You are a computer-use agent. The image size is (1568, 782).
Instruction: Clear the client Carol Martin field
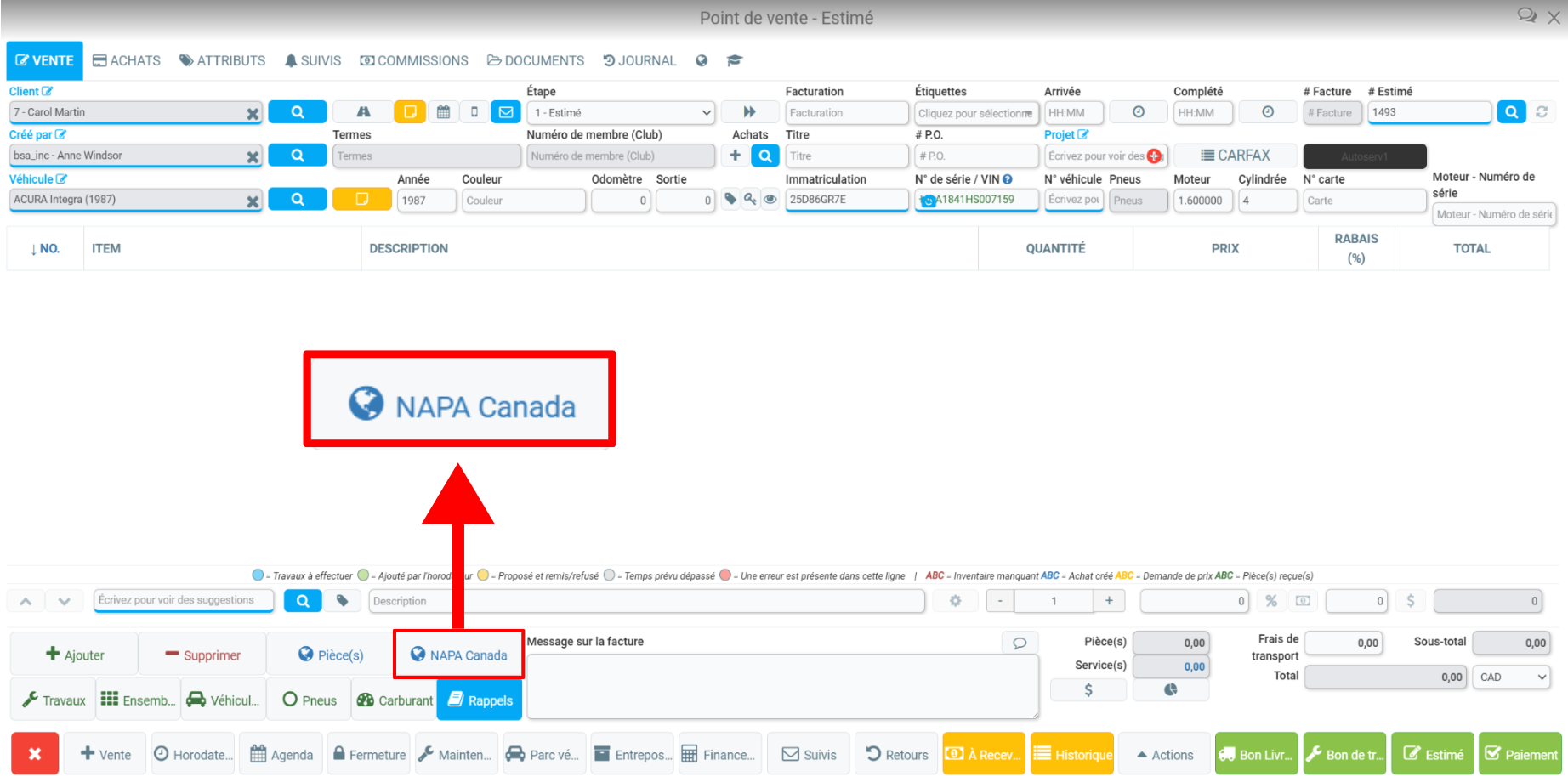[x=253, y=113]
